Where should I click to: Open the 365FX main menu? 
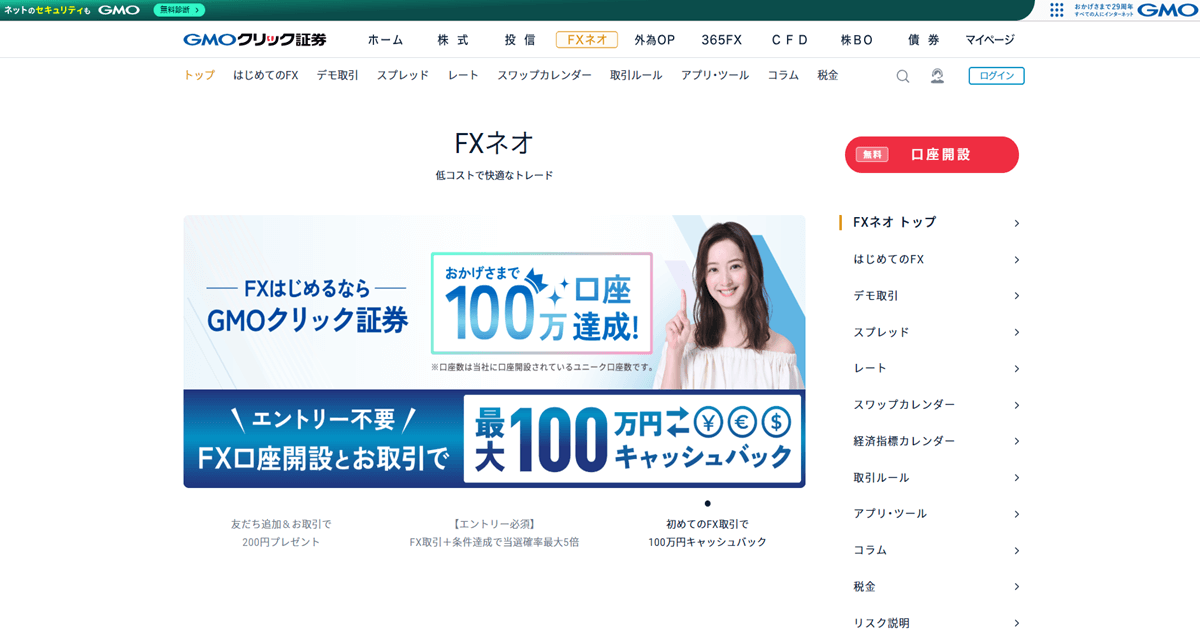[722, 40]
